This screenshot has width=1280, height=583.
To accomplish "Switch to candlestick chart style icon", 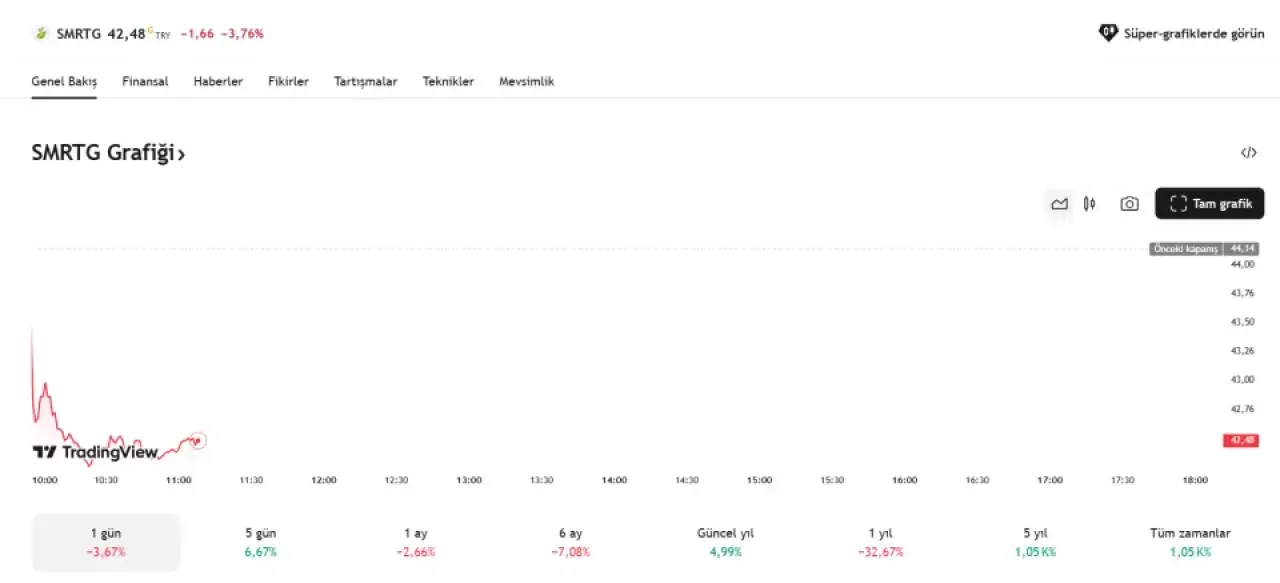I will click(x=1089, y=204).
